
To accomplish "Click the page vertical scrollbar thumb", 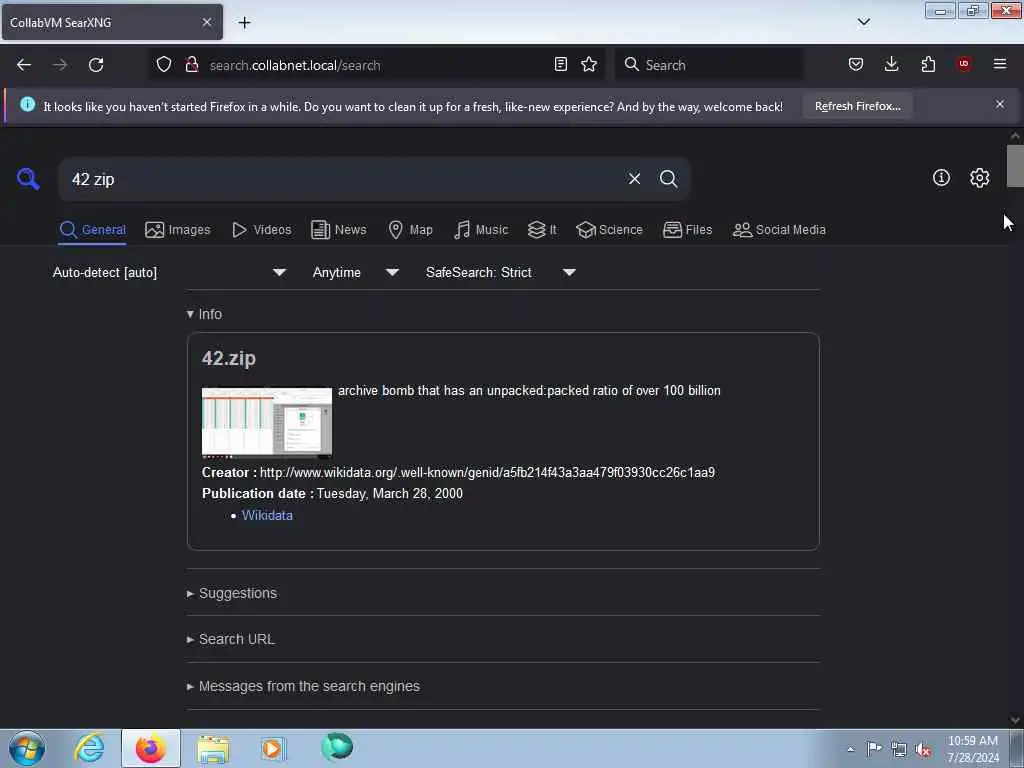I will coord(1015,166).
